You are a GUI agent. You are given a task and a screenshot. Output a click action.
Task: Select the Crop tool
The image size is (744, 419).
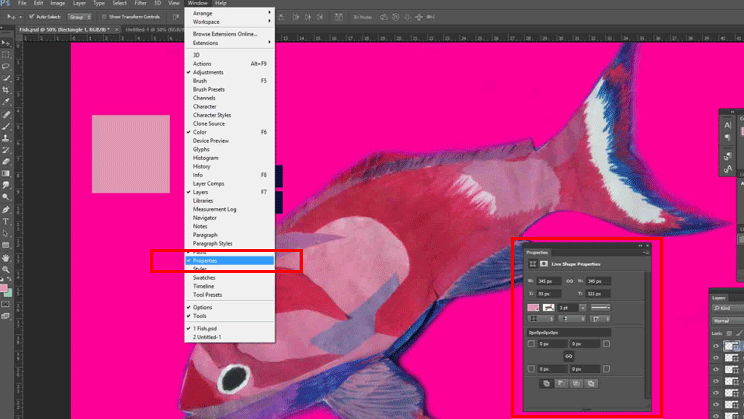point(7,89)
